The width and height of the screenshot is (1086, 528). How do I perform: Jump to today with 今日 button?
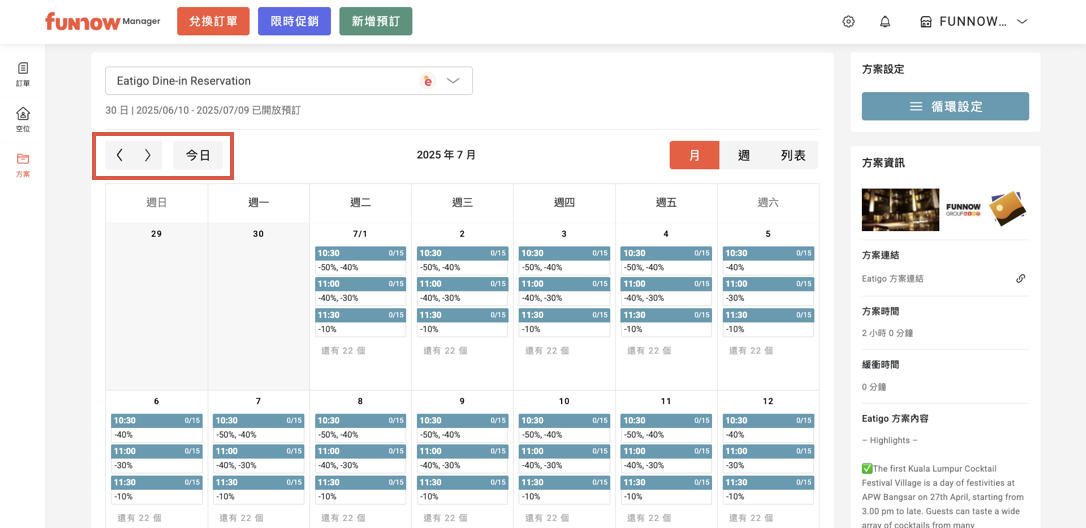198,155
